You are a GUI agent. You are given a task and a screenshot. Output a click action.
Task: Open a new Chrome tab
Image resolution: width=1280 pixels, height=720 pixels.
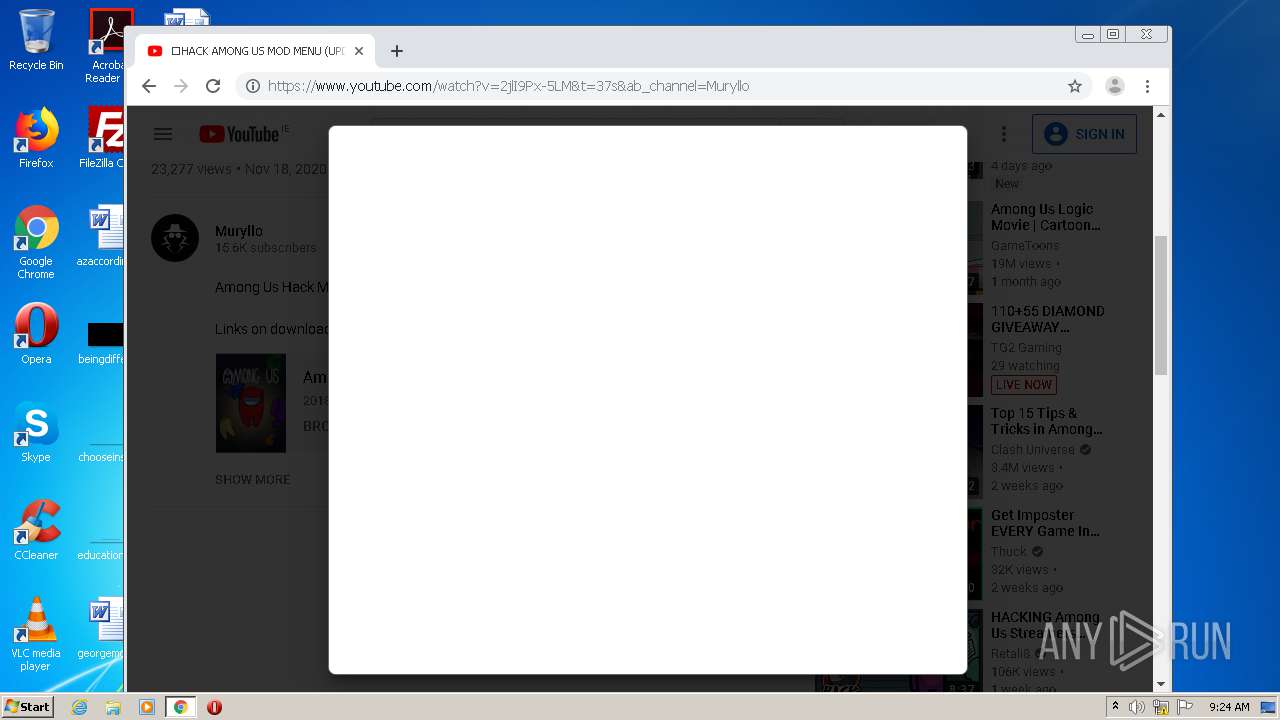[397, 51]
